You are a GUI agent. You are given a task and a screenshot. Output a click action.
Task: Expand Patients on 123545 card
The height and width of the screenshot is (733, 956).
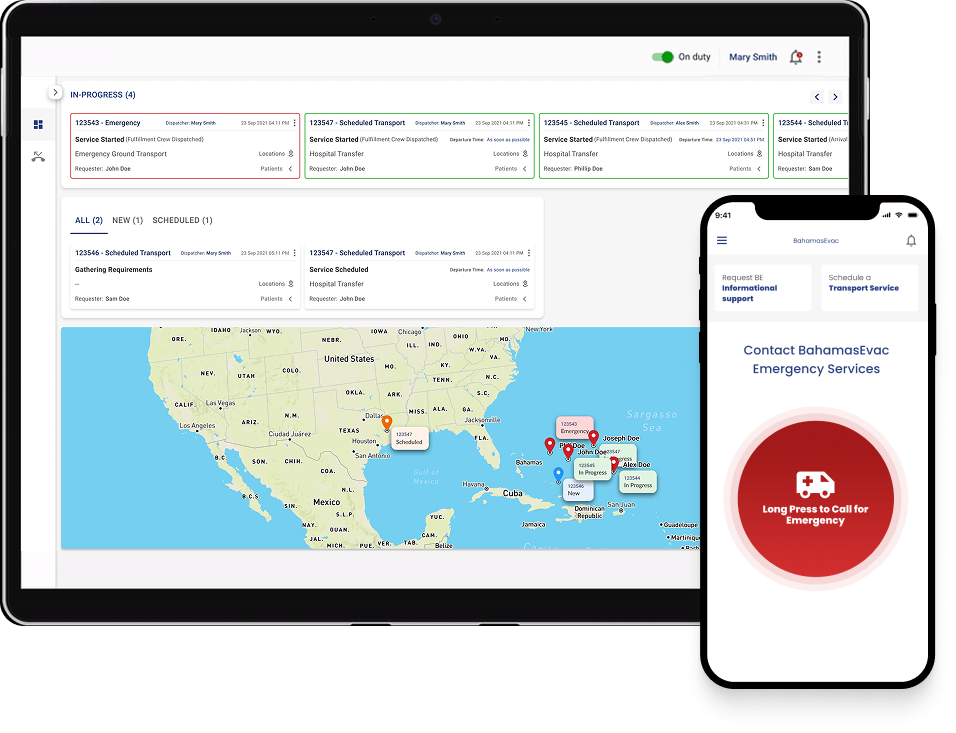(745, 168)
